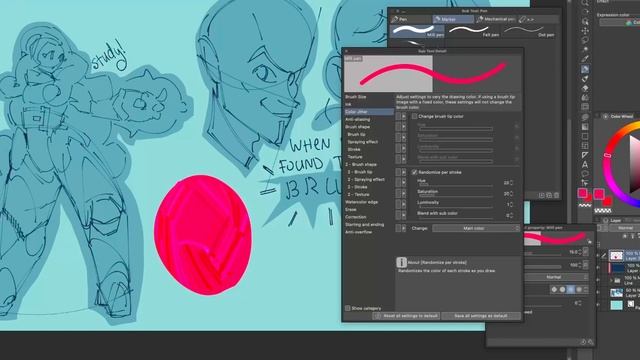Click the opacity dynamics button
The height and width of the screenshot is (360, 640).
tap(585, 265)
